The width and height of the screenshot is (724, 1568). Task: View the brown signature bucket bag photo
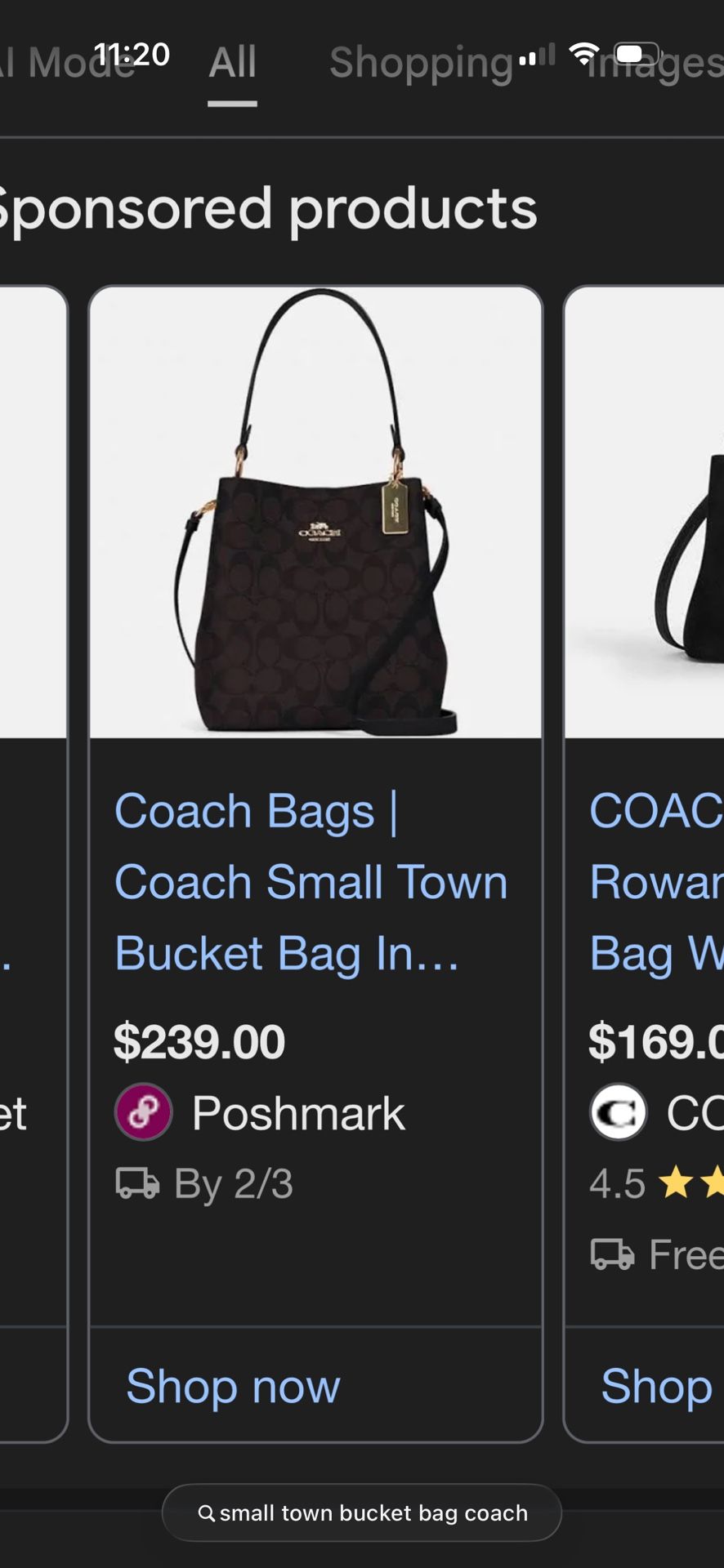[315, 513]
